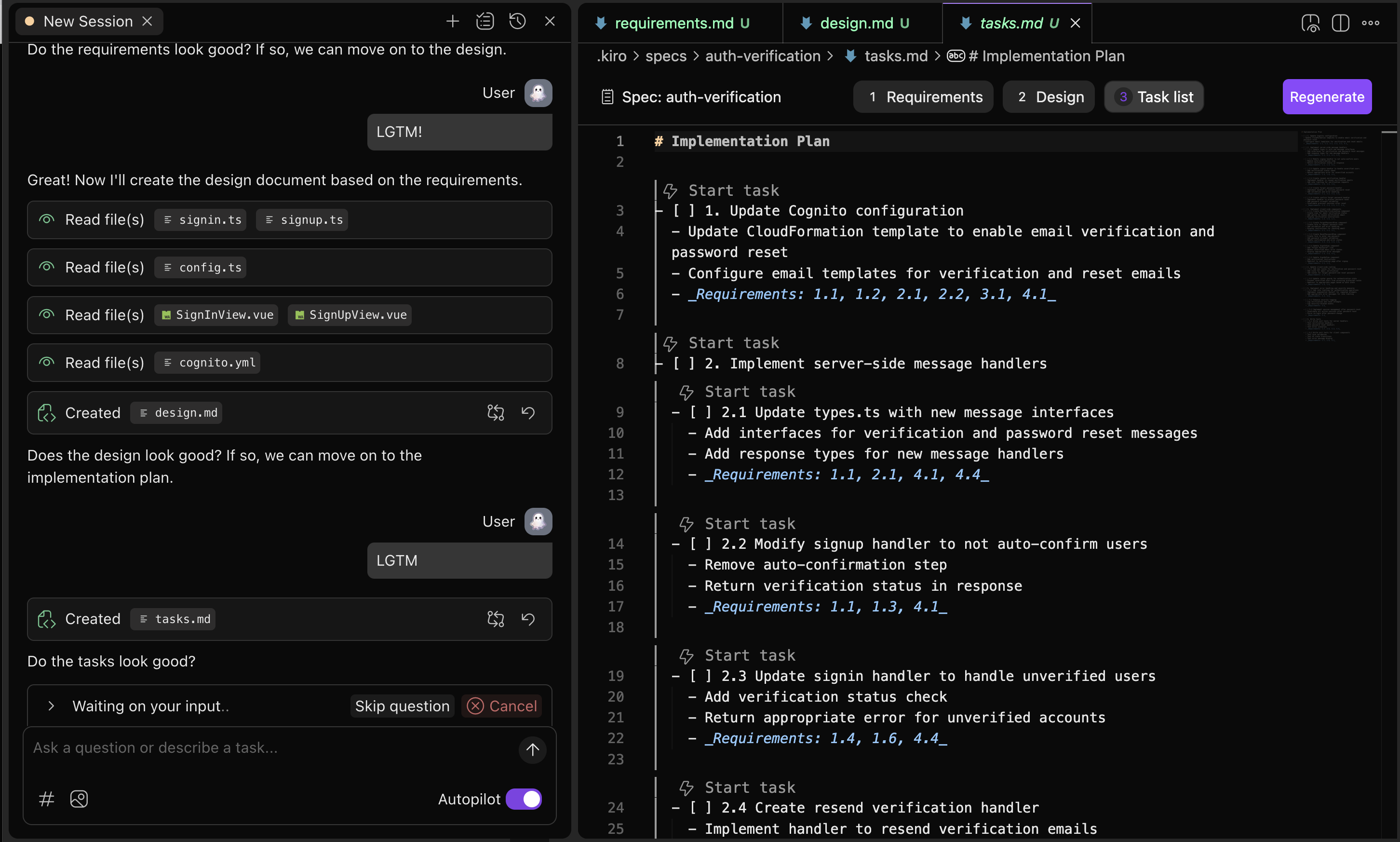Open the session task list icon
This screenshot has height=842, width=1400.
click(x=485, y=22)
